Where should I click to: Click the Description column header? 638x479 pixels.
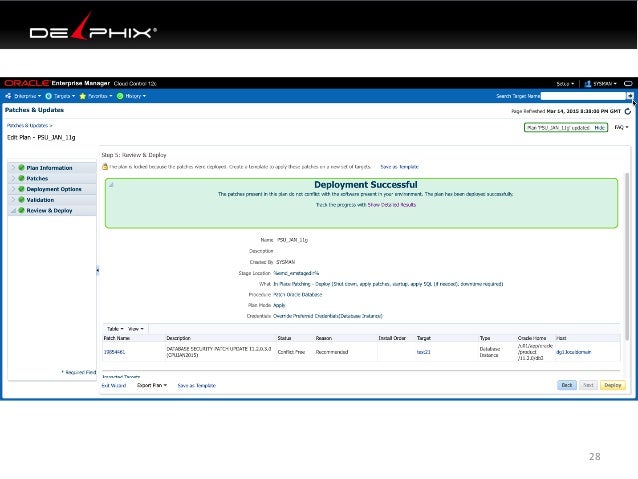(x=178, y=338)
